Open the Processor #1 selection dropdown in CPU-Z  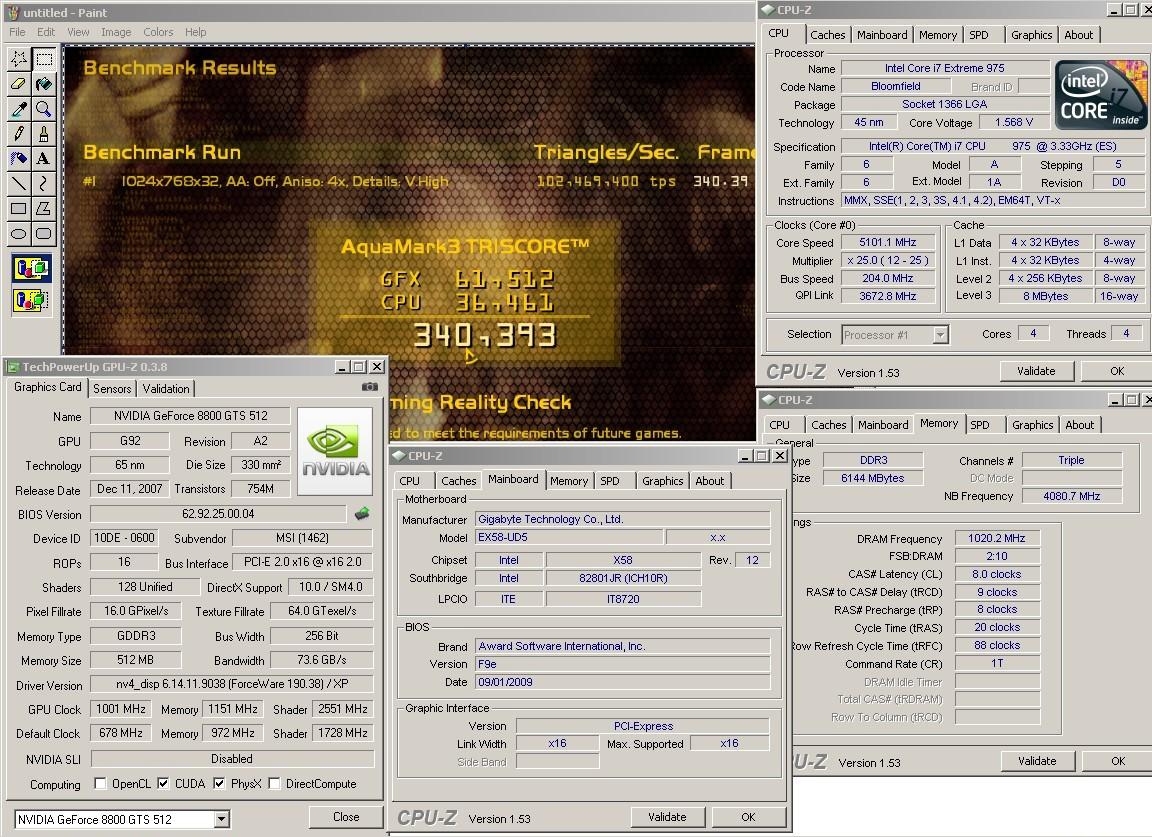pyautogui.click(x=940, y=334)
